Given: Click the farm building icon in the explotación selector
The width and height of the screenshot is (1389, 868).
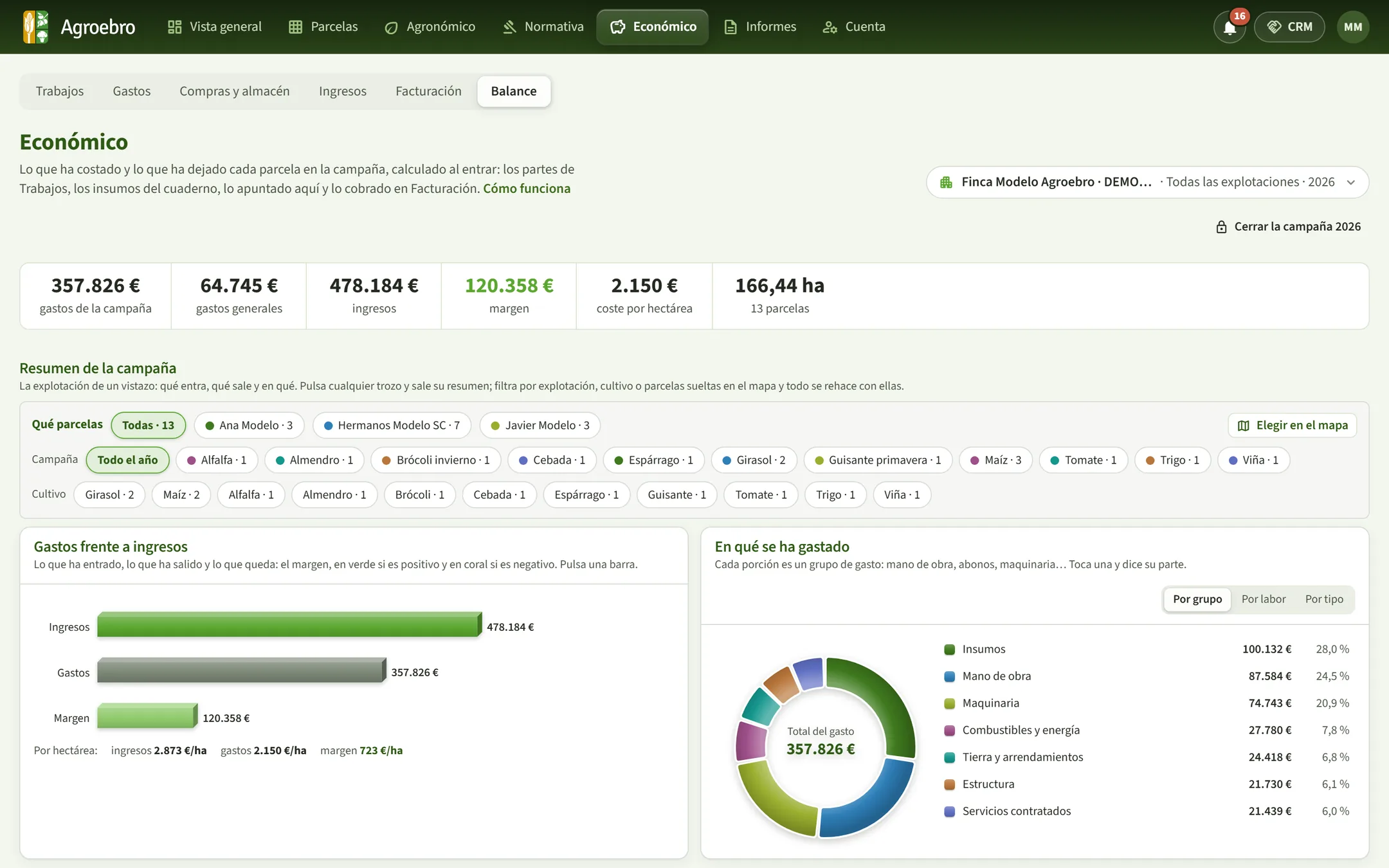Looking at the screenshot, I should click(946, 182).
